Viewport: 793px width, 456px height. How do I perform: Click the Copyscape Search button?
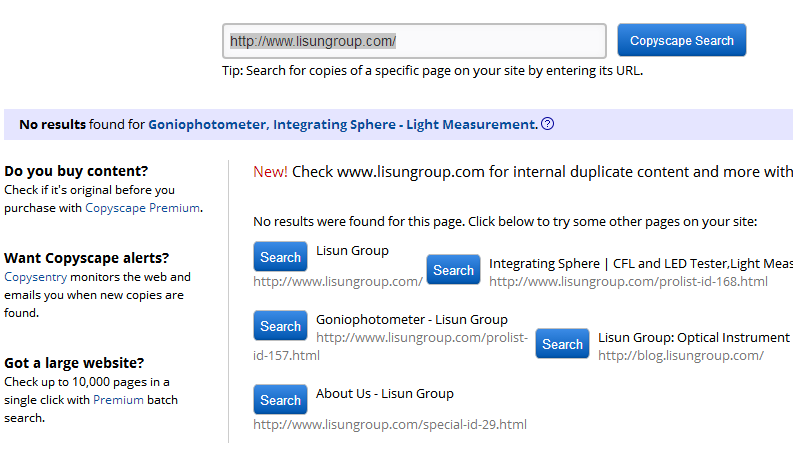coord(681,40)
